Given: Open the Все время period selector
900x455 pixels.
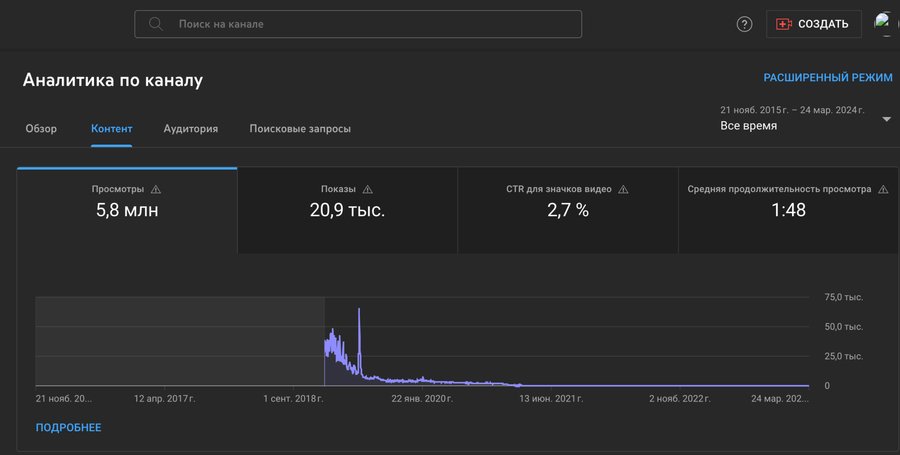Looking at the screenshot, I should [x=748, y=126].
